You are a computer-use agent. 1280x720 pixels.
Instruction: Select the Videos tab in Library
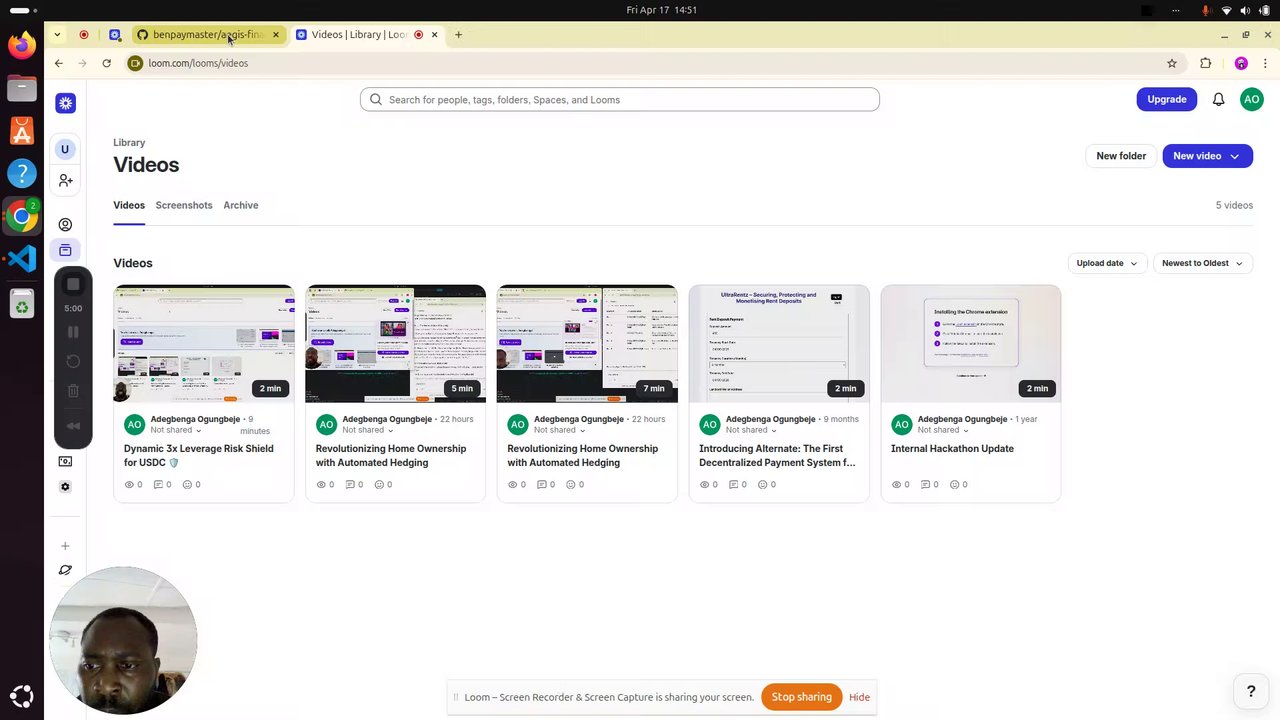pos(129,205)
